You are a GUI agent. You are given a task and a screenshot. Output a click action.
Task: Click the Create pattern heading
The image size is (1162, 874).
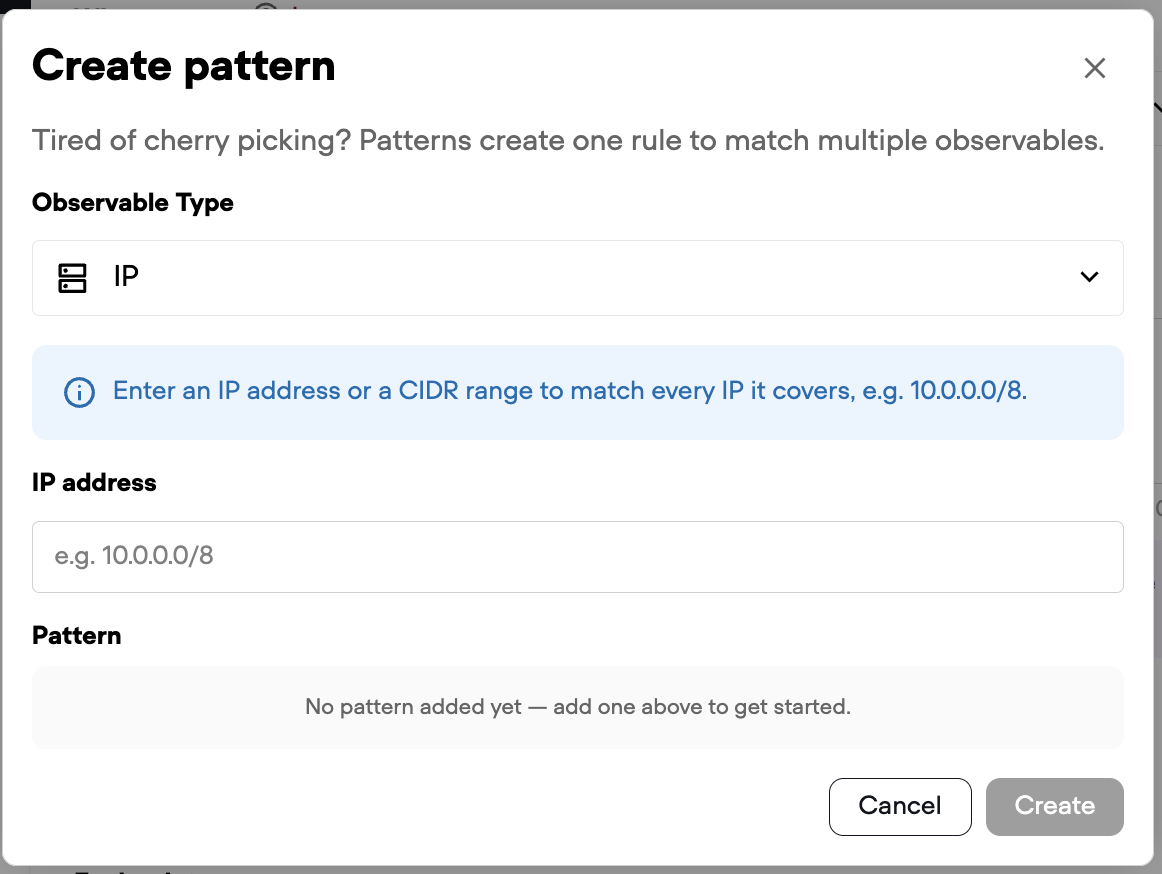[184, 67]
